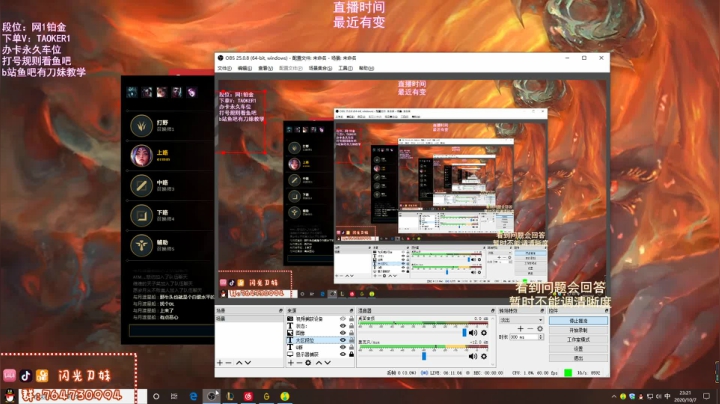The width and height of the screenshot is (720, 404).
Task: Mute the 麦克风/Aux speaker icon
Action: [x=472, y=356]
